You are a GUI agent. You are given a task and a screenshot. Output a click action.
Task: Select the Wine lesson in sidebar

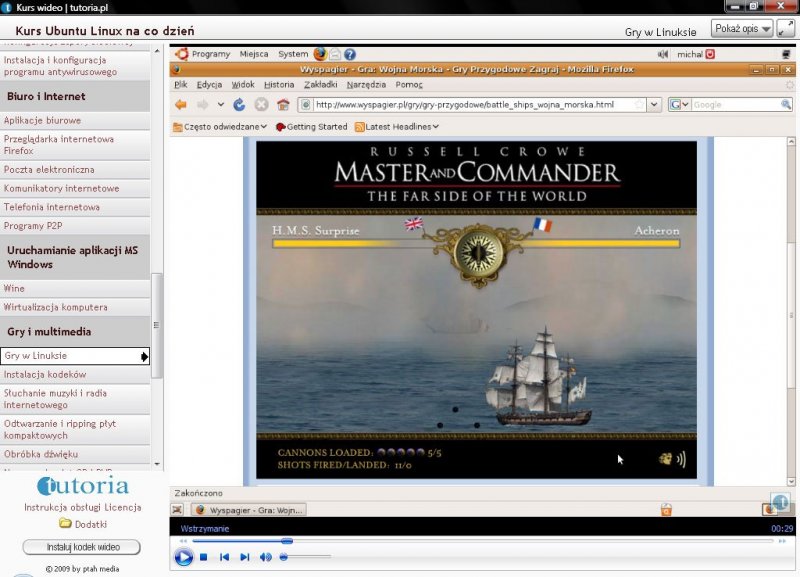(x=15, y=288)
